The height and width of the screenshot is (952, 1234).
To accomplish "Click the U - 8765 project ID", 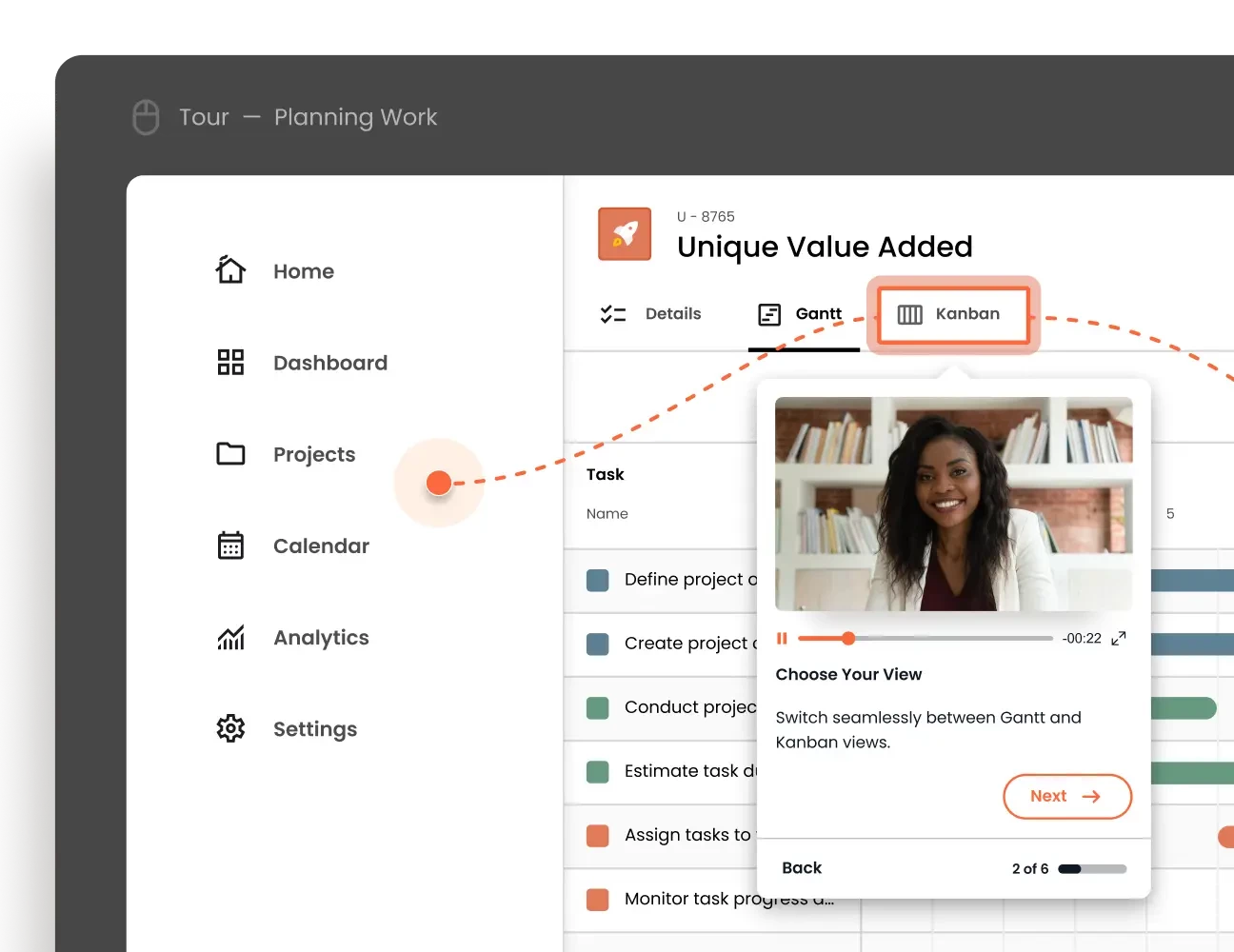I will point(706,216).
